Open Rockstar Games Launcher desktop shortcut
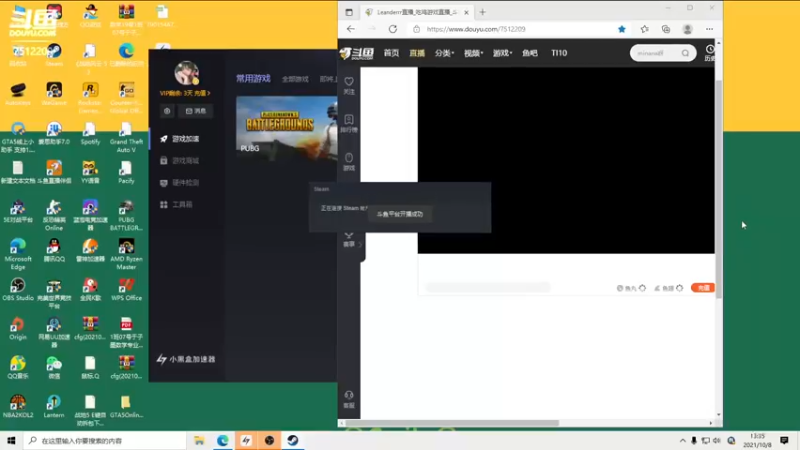Viewport: 800px width, 450px height. [90, 97]
